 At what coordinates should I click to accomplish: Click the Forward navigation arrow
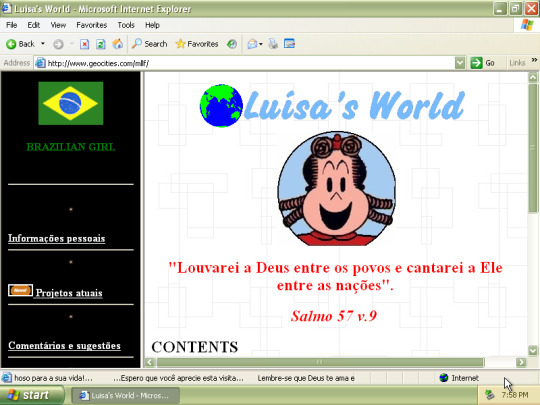58,44
